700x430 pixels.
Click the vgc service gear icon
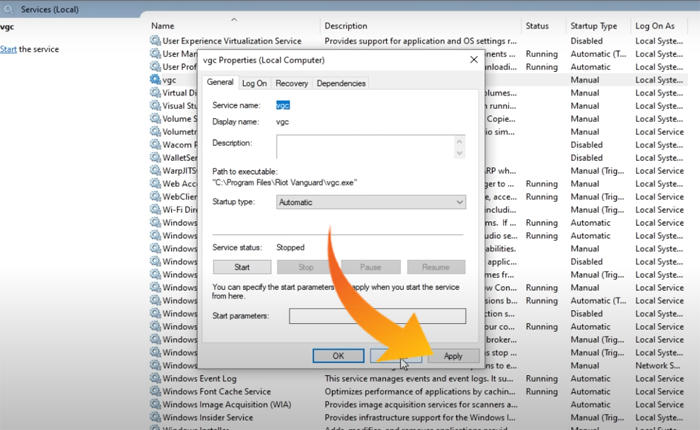[155, 79]
